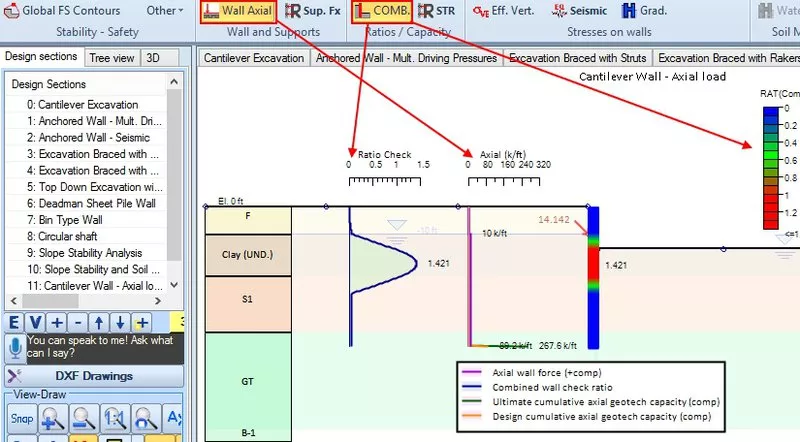
Task: Click the Clay (UND.) soil layer
Action: (248, 255)
